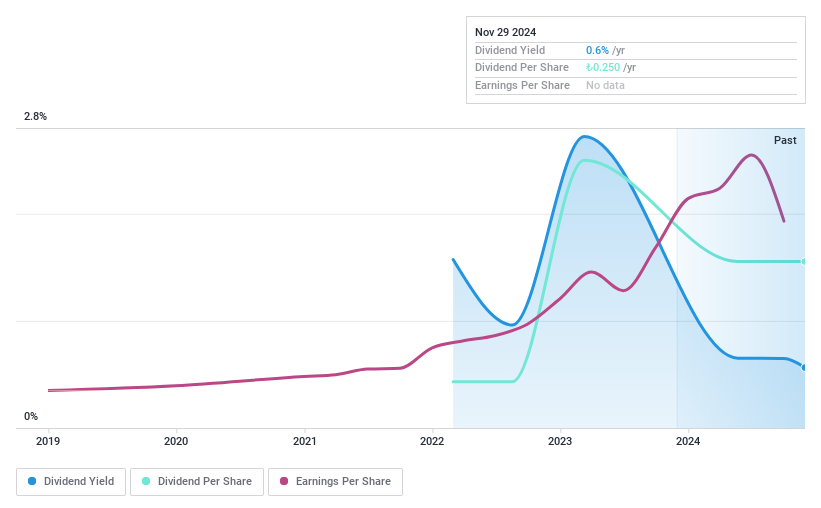Click the blue Dividend Yield endpoint marker
Screen dimensions: 821x508
(x=804, y=367)
